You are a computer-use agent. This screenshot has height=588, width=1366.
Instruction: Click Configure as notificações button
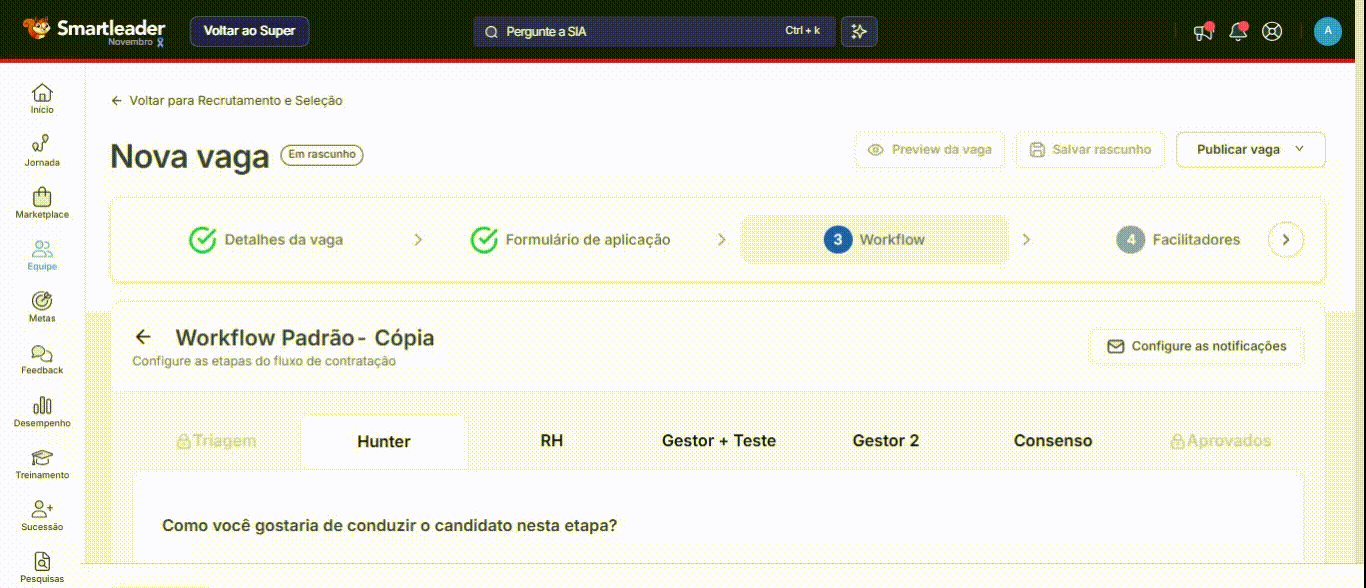1196,346
